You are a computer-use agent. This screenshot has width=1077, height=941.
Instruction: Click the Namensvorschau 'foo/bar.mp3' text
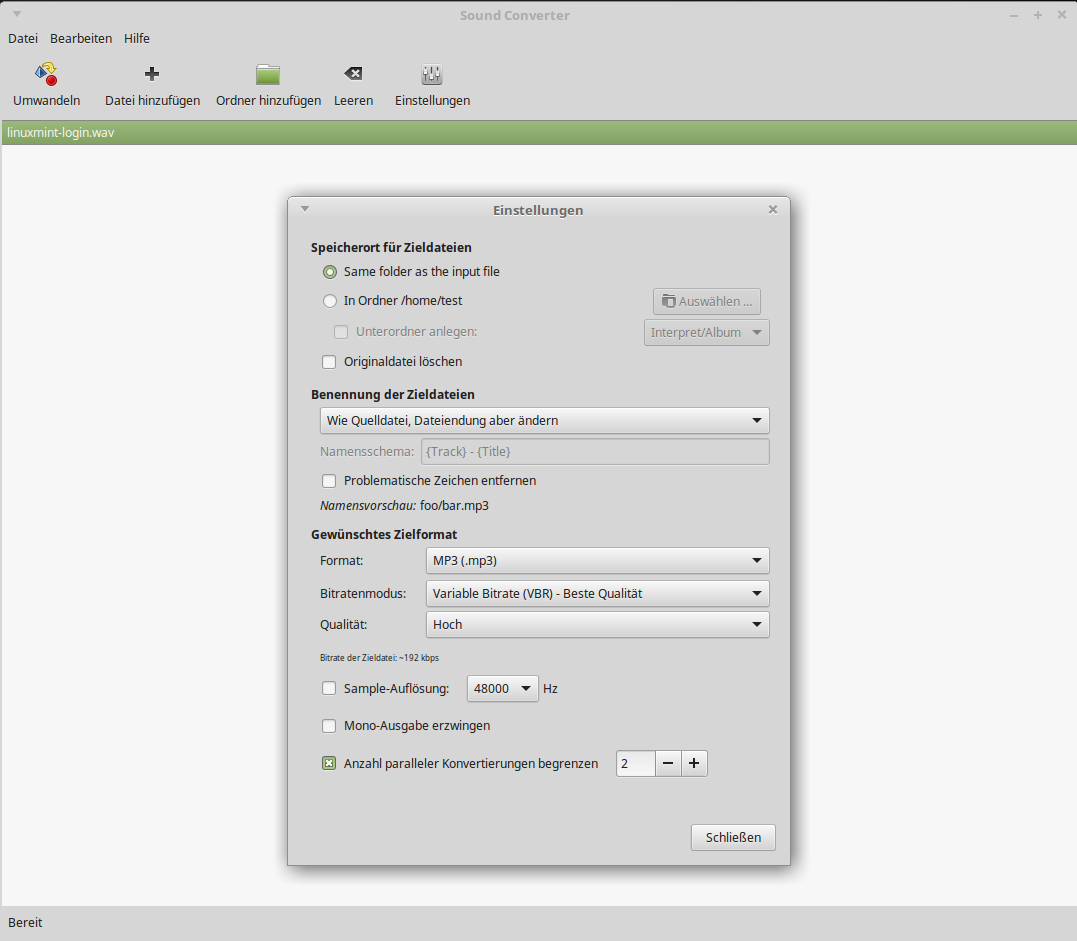pos(454,506)
